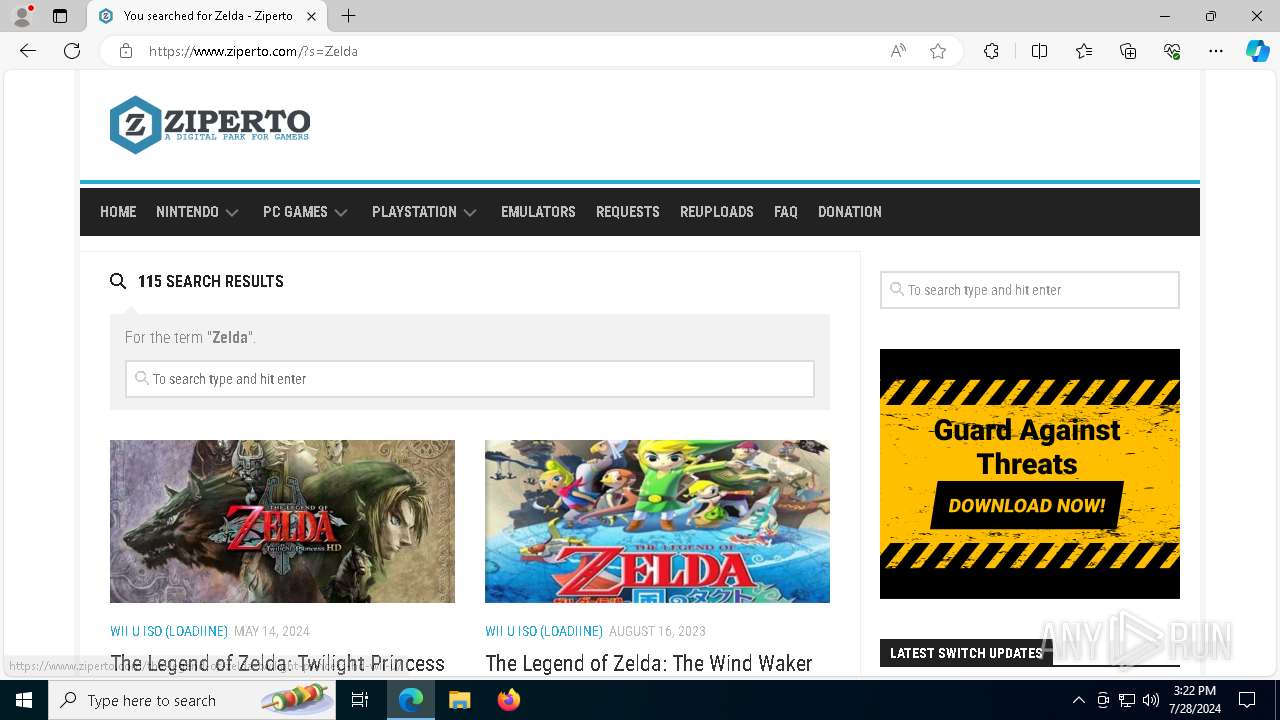Launch the Copilot sidebar icon
Screen dimensions: 1280x720
pos(1257,51)
